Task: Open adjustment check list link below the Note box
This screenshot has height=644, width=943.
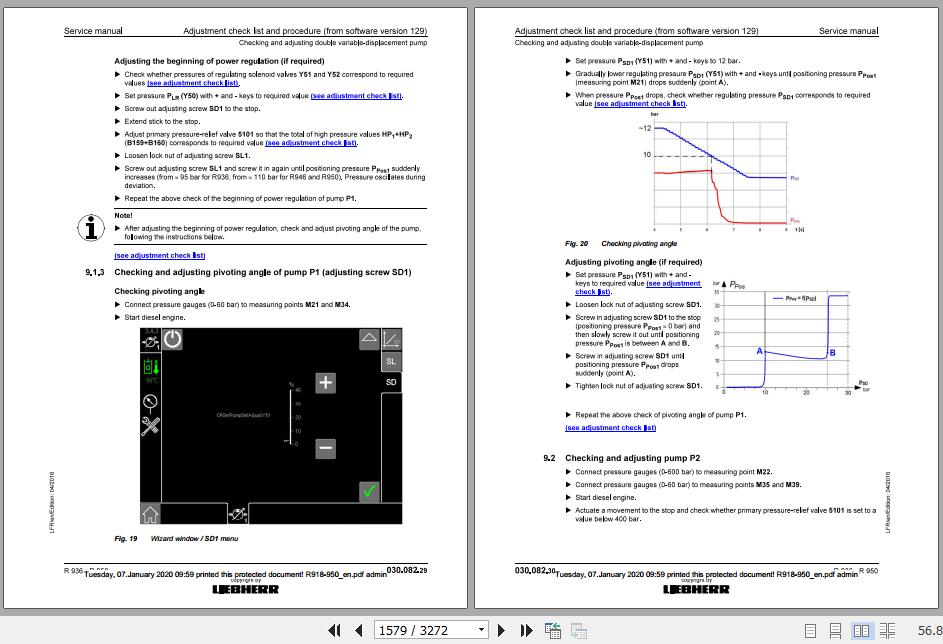Action: (160, 256)
